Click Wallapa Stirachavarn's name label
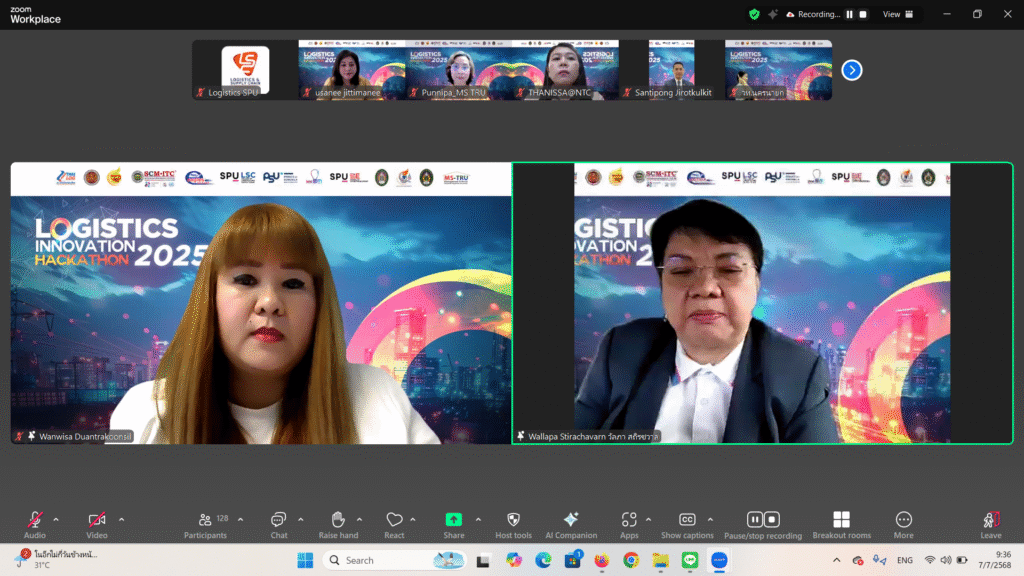The width and height of the screenshot is (1024, 576). (593, 436)
